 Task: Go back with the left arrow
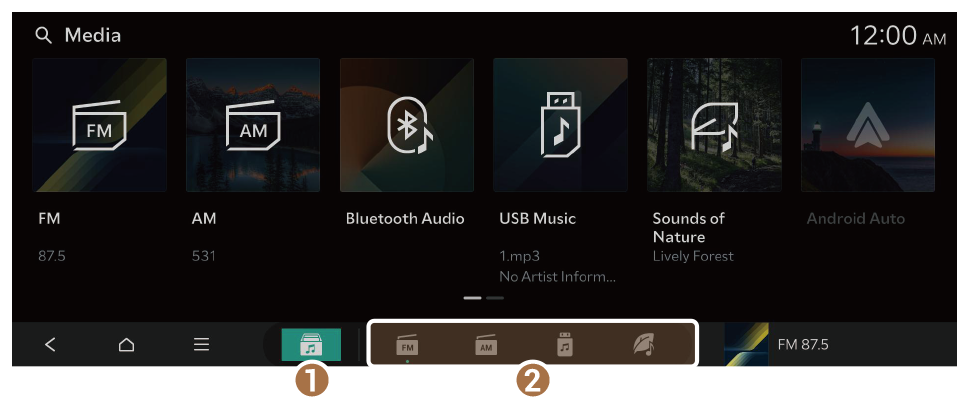pyautogui.click(x=51, y=344)
